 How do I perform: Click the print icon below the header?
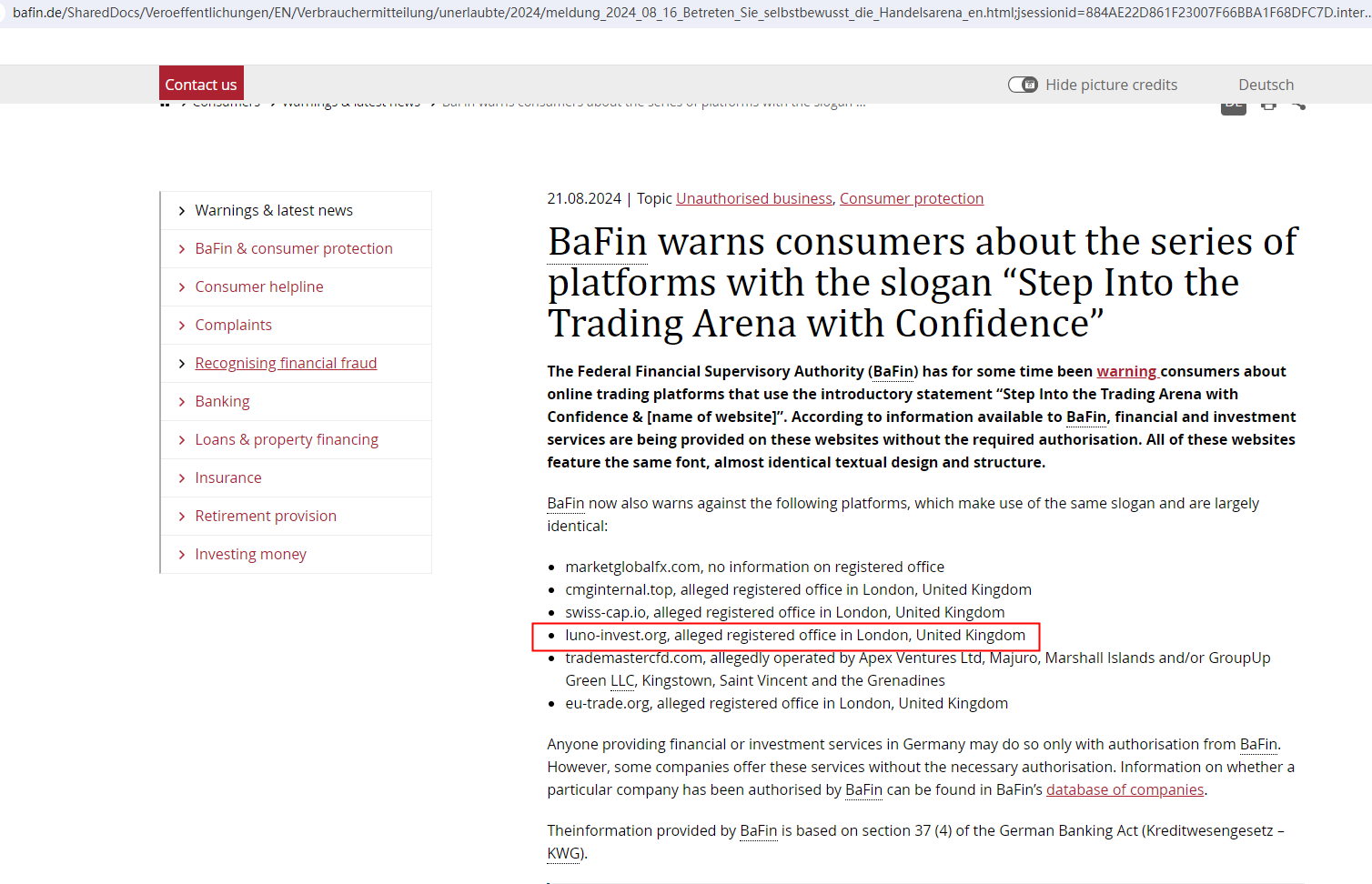point(1268,106)
